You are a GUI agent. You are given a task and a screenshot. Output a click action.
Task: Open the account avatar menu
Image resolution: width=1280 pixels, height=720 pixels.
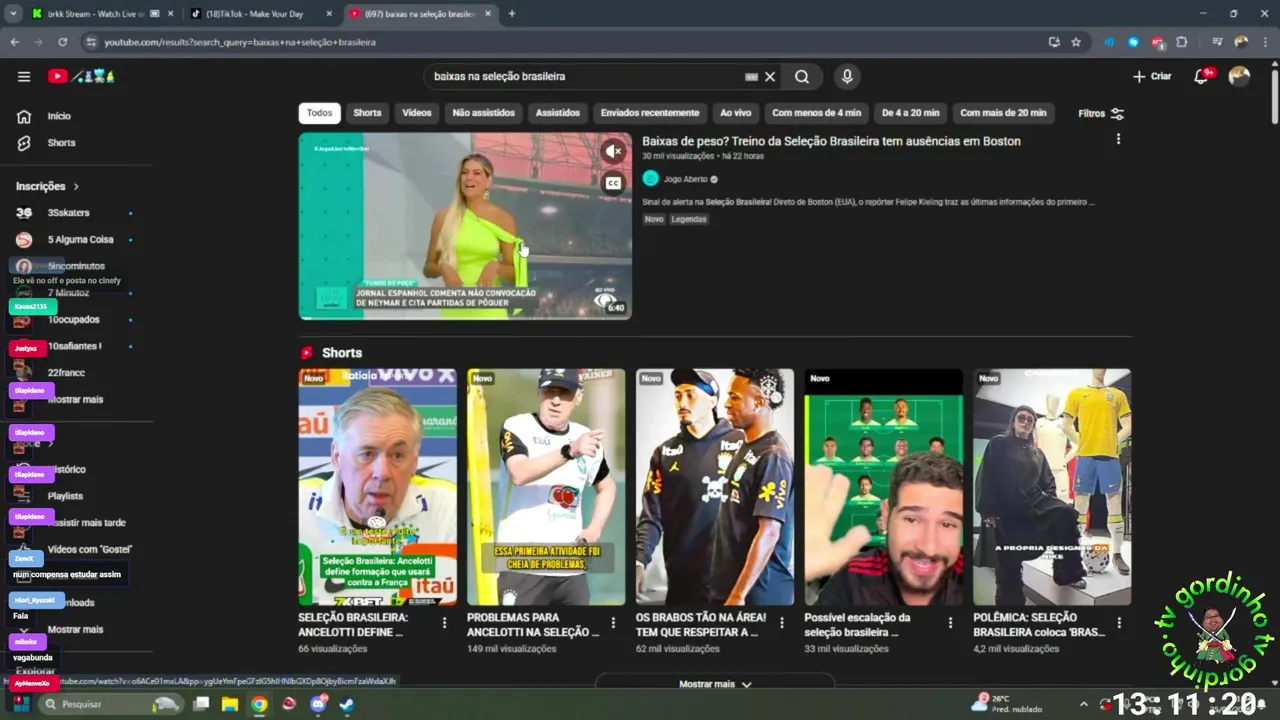click(1239, 76)
